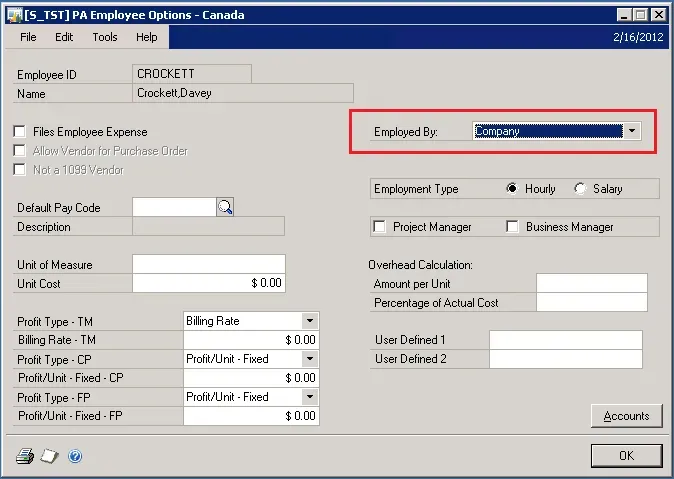
Task: Expand the Profit Type - CP dropdown
Action: coord(310,359)
